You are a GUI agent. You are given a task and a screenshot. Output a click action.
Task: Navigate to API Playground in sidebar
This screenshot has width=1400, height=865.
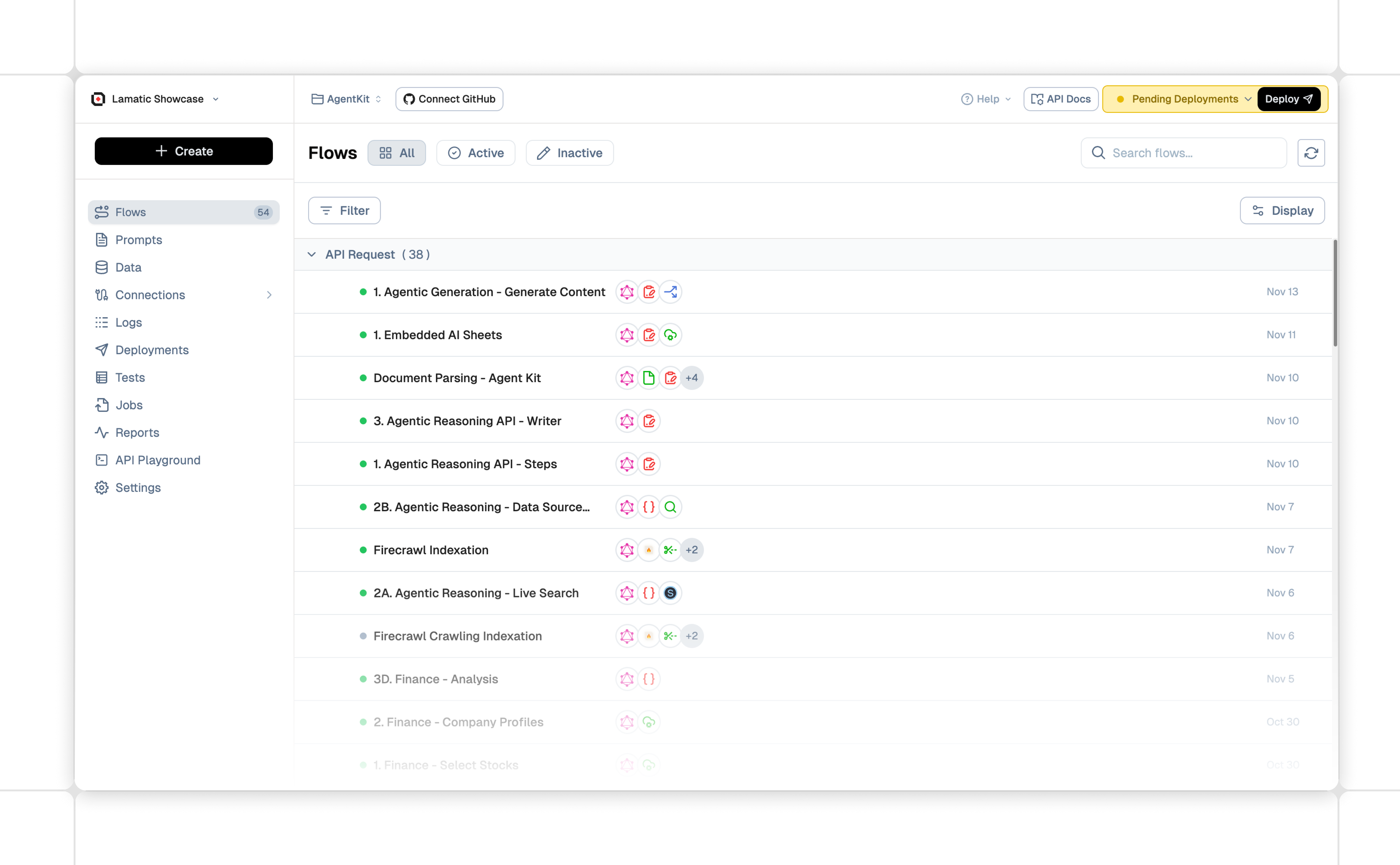(158, 460)
